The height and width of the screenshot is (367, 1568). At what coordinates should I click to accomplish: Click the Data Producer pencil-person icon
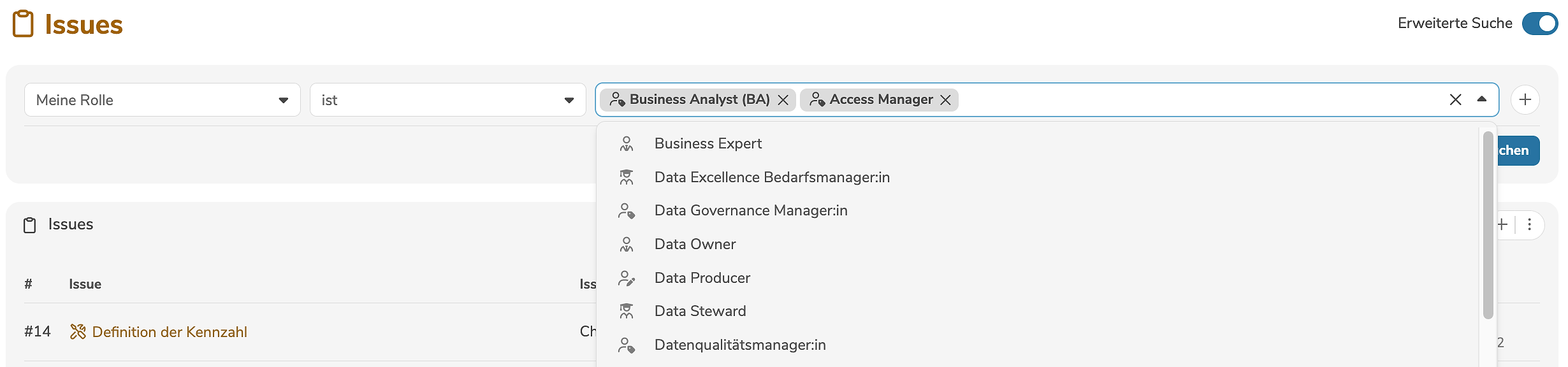point(626,278)
